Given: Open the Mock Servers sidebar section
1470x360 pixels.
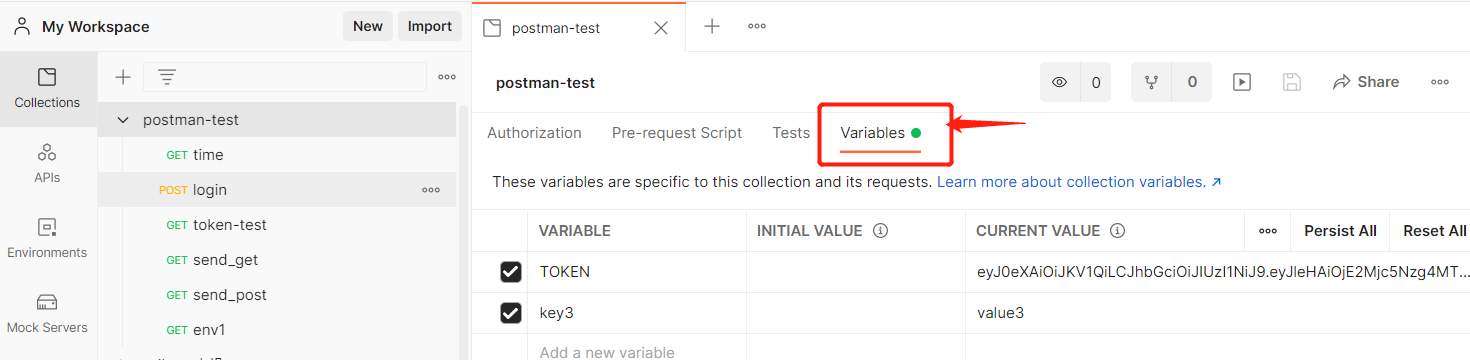Looking at the screenshot, I should (47, 314).
